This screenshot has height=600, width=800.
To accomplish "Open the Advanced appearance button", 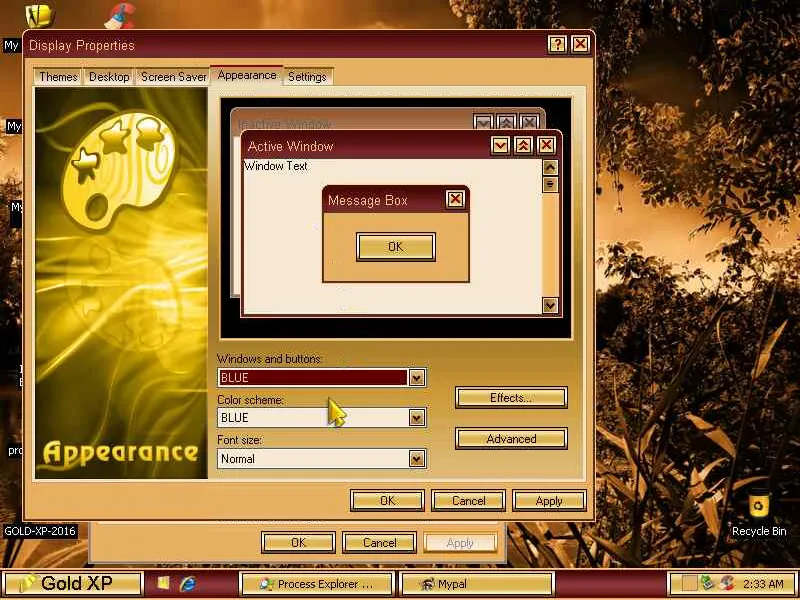I will coord(511,439).
